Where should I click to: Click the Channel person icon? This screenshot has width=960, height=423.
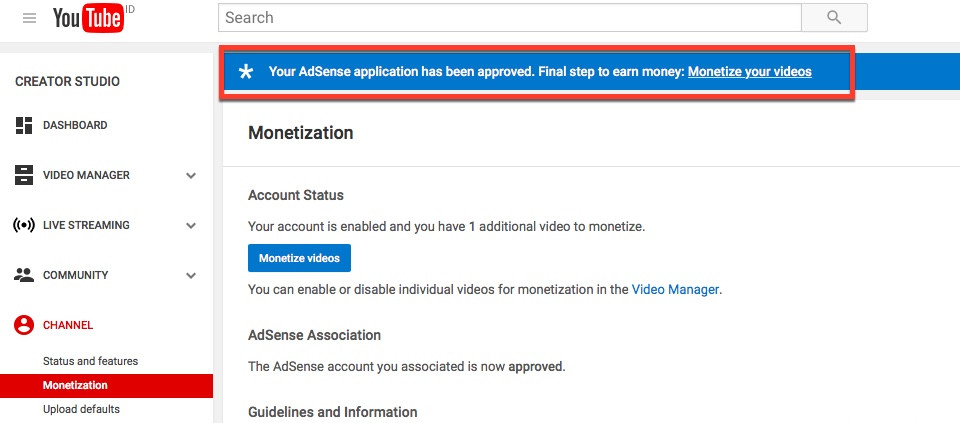coord(24,325)
